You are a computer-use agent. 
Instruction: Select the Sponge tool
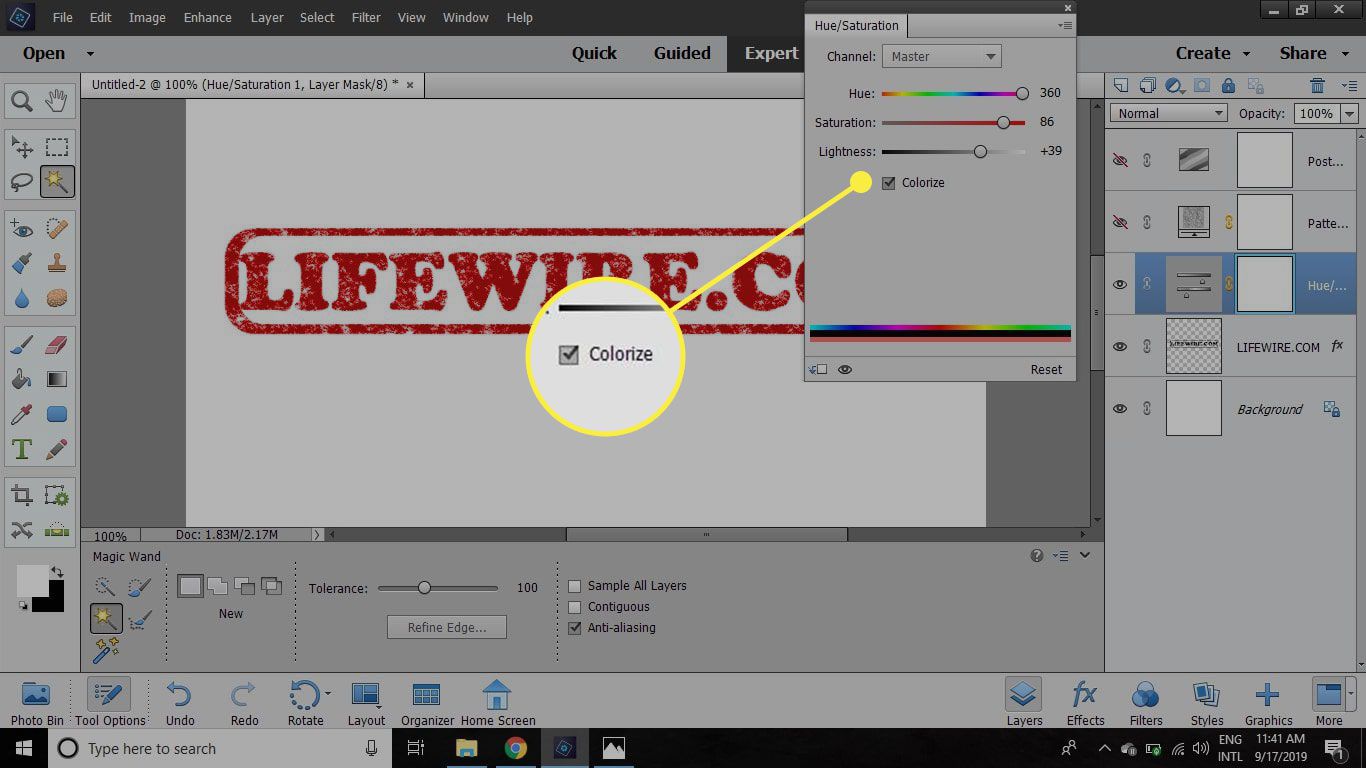(x=57, y=298)
